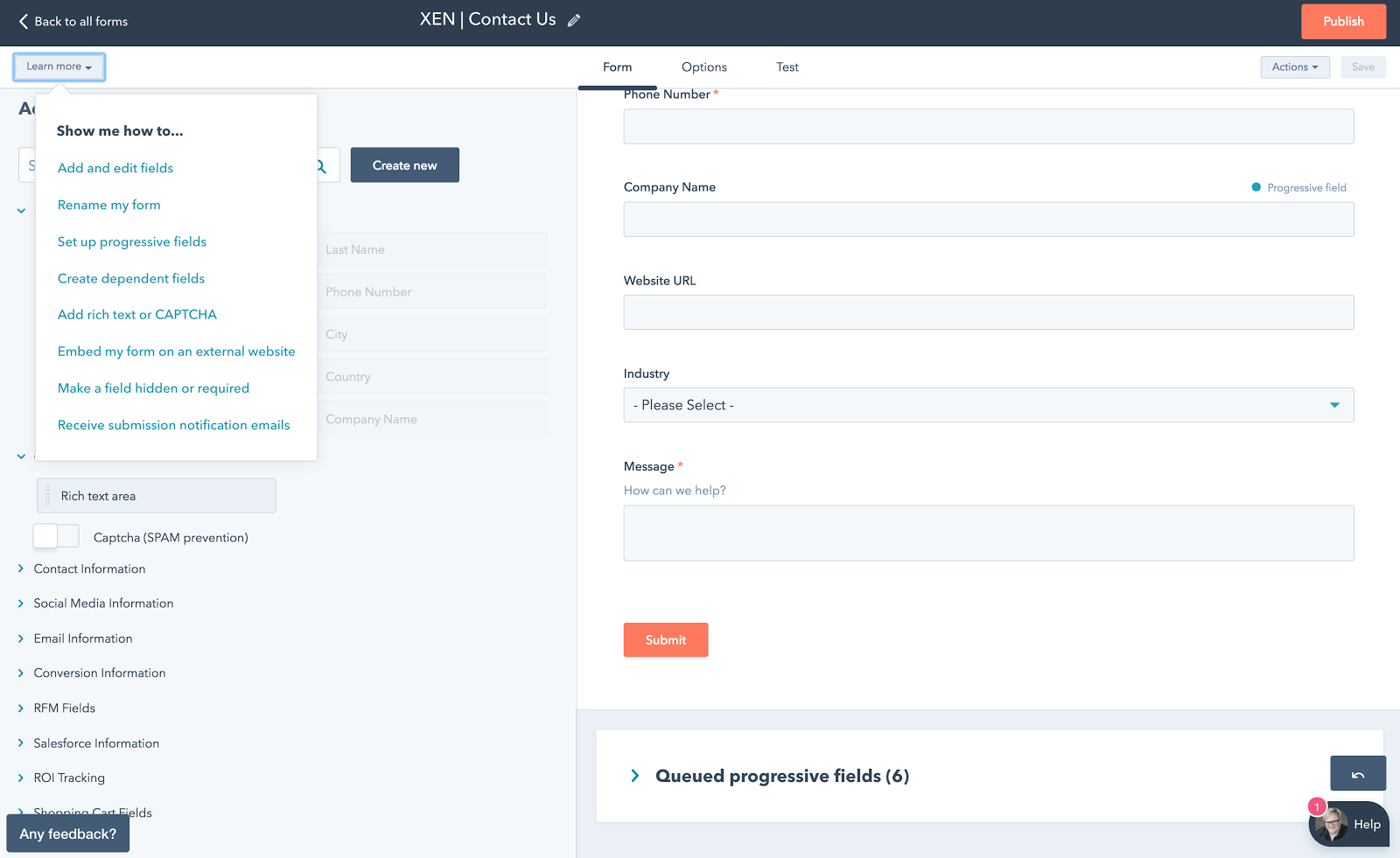The width and height of the screenshot is (1400, 858).
Task: Click the search magnifier icon
Action: coord(321,165)
